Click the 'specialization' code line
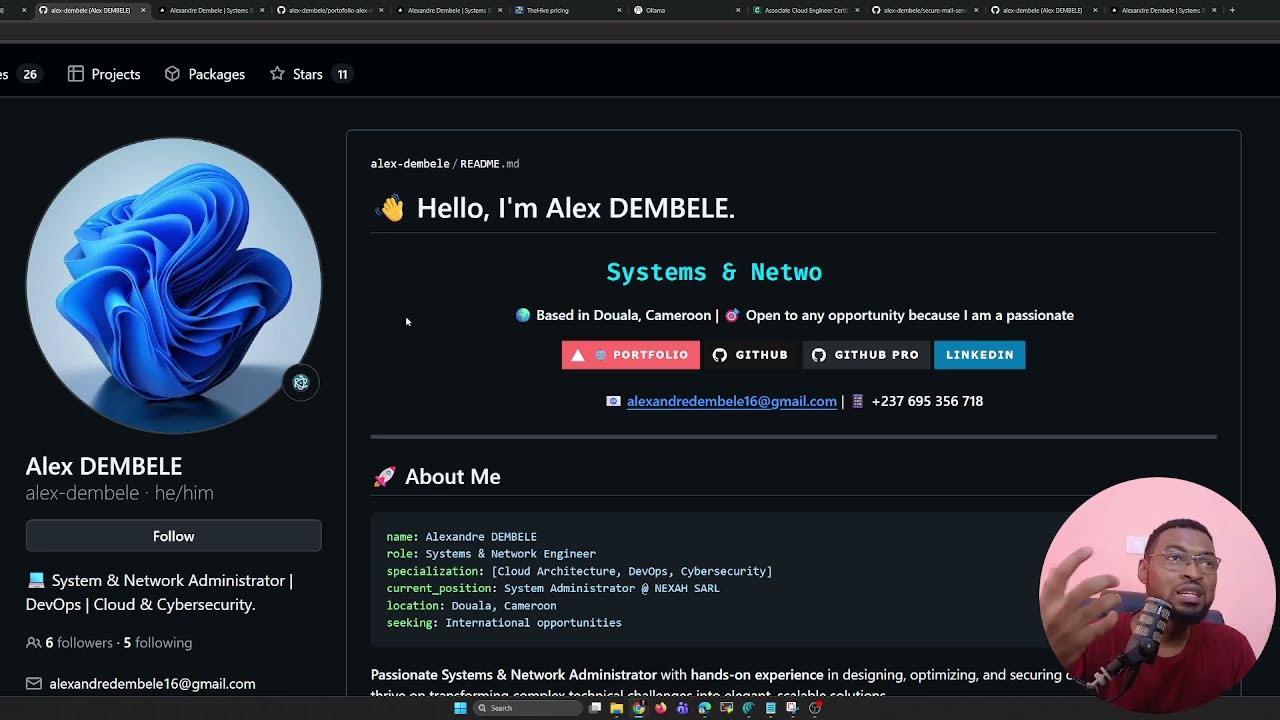This screenshot has width=1280, height=720. tap(579, 571)
